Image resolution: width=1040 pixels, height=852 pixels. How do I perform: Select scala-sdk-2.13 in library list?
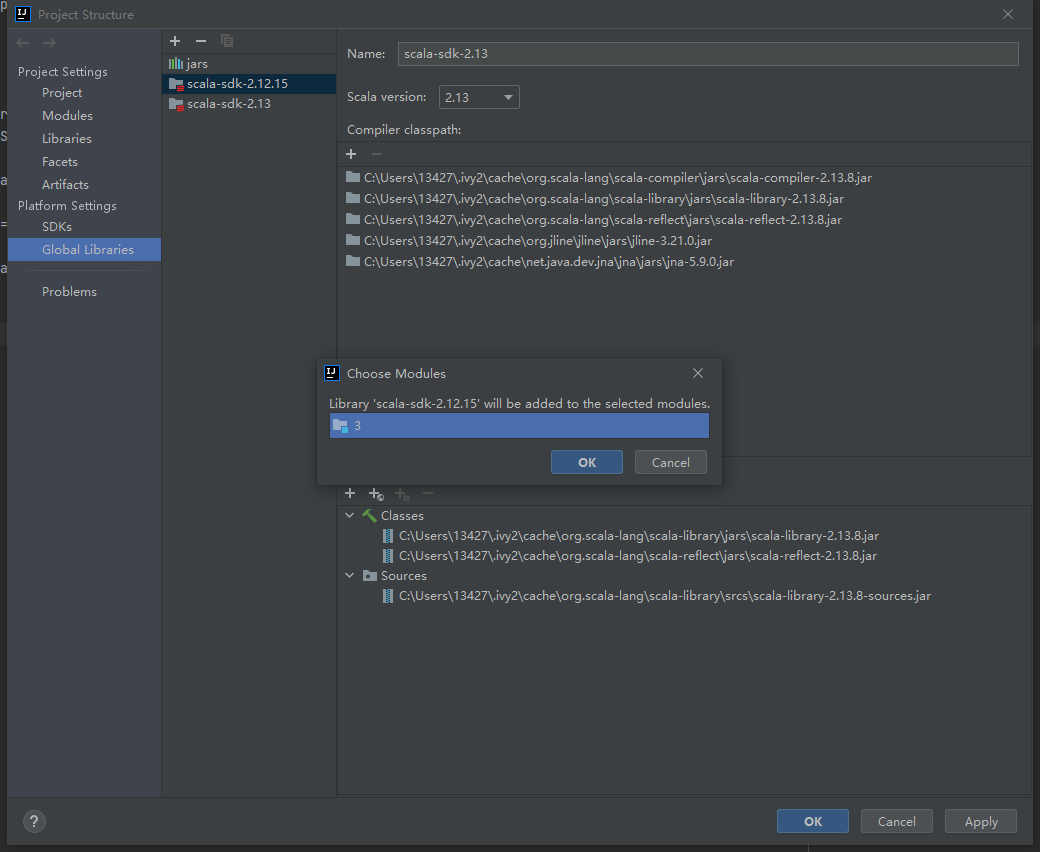point(249,104)
